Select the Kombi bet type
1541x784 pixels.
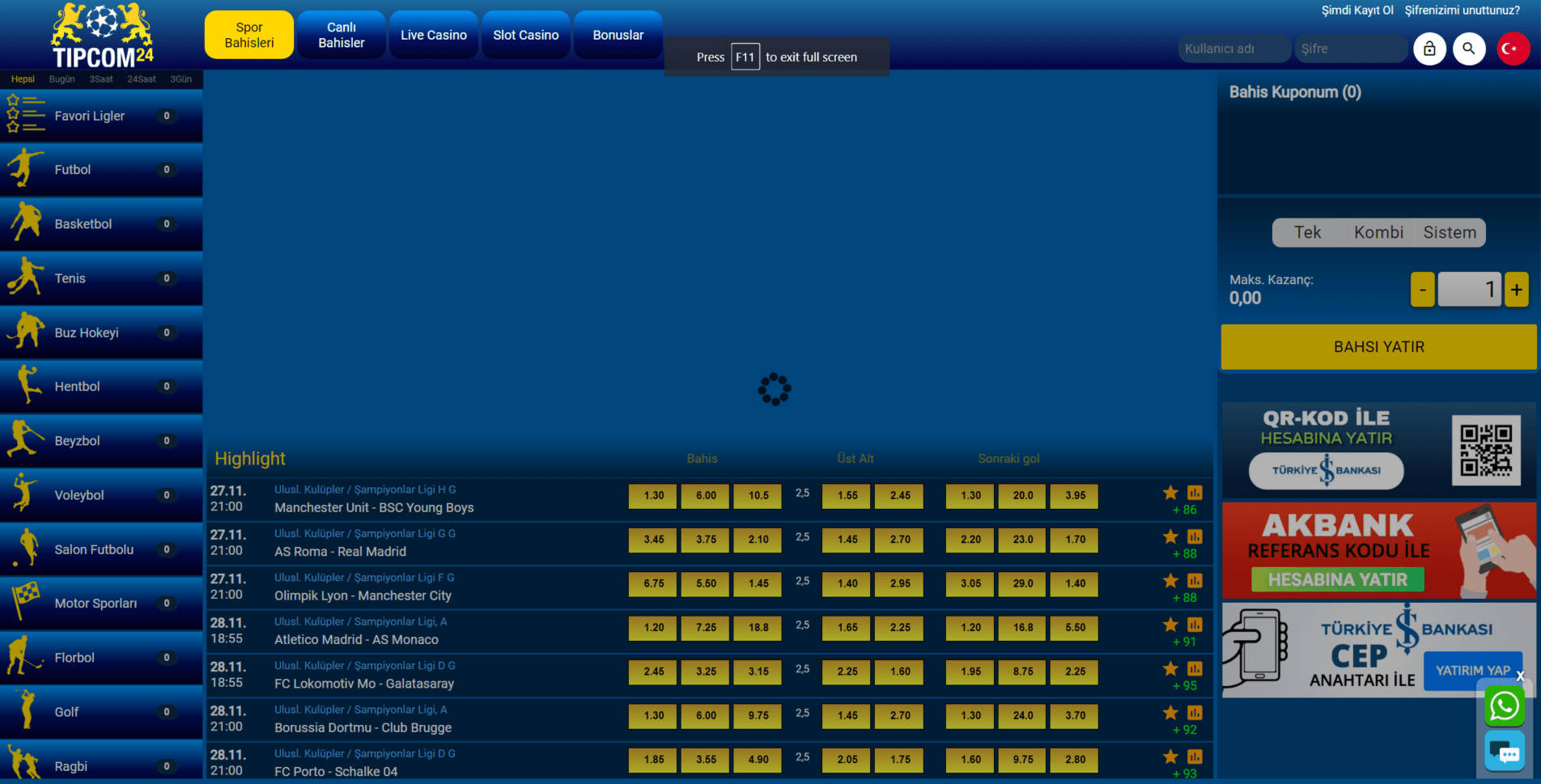pyautogui.click(x=1378, y=232)
